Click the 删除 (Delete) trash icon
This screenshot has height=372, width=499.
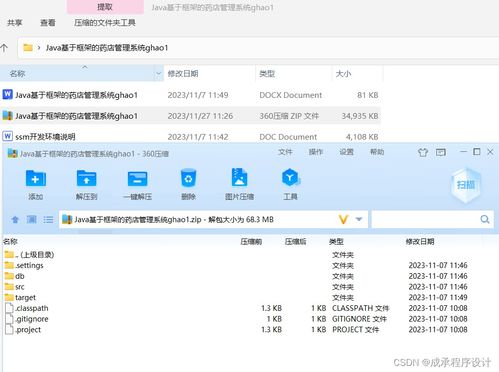(188, 178)
